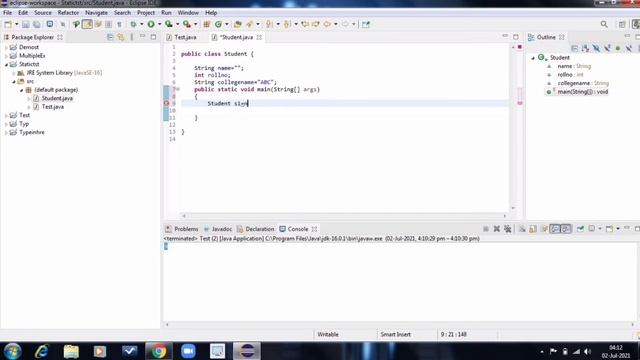Toggle Show Console on Standard Out button
The image size is (640, 360).
coord(555,229)
